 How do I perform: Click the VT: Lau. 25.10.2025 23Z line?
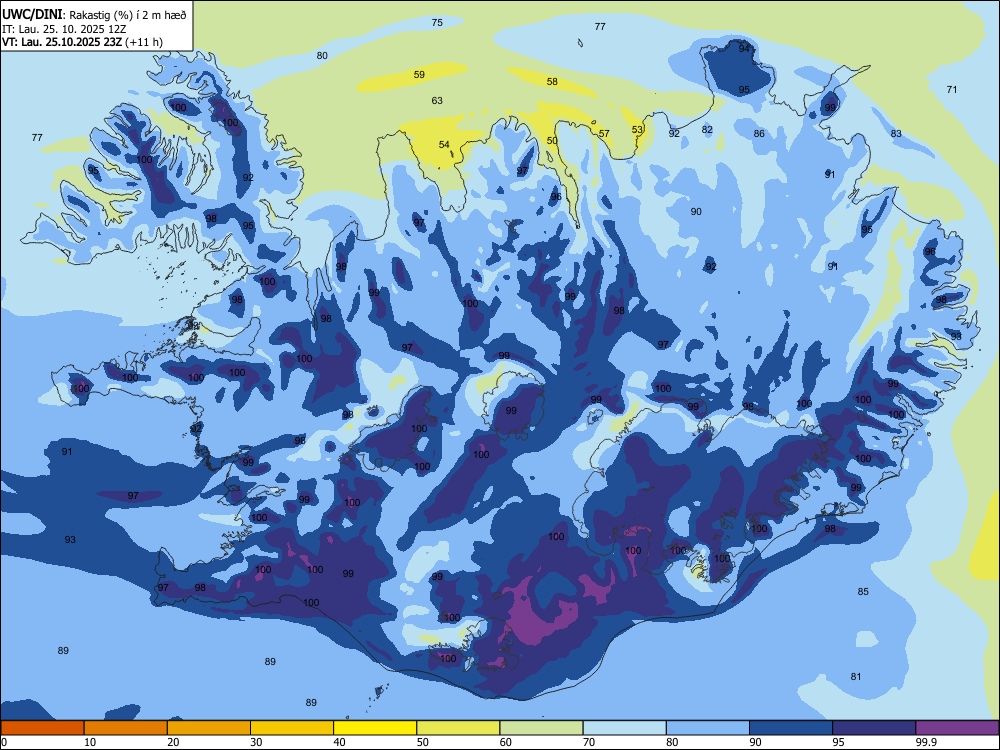(82, 42)
